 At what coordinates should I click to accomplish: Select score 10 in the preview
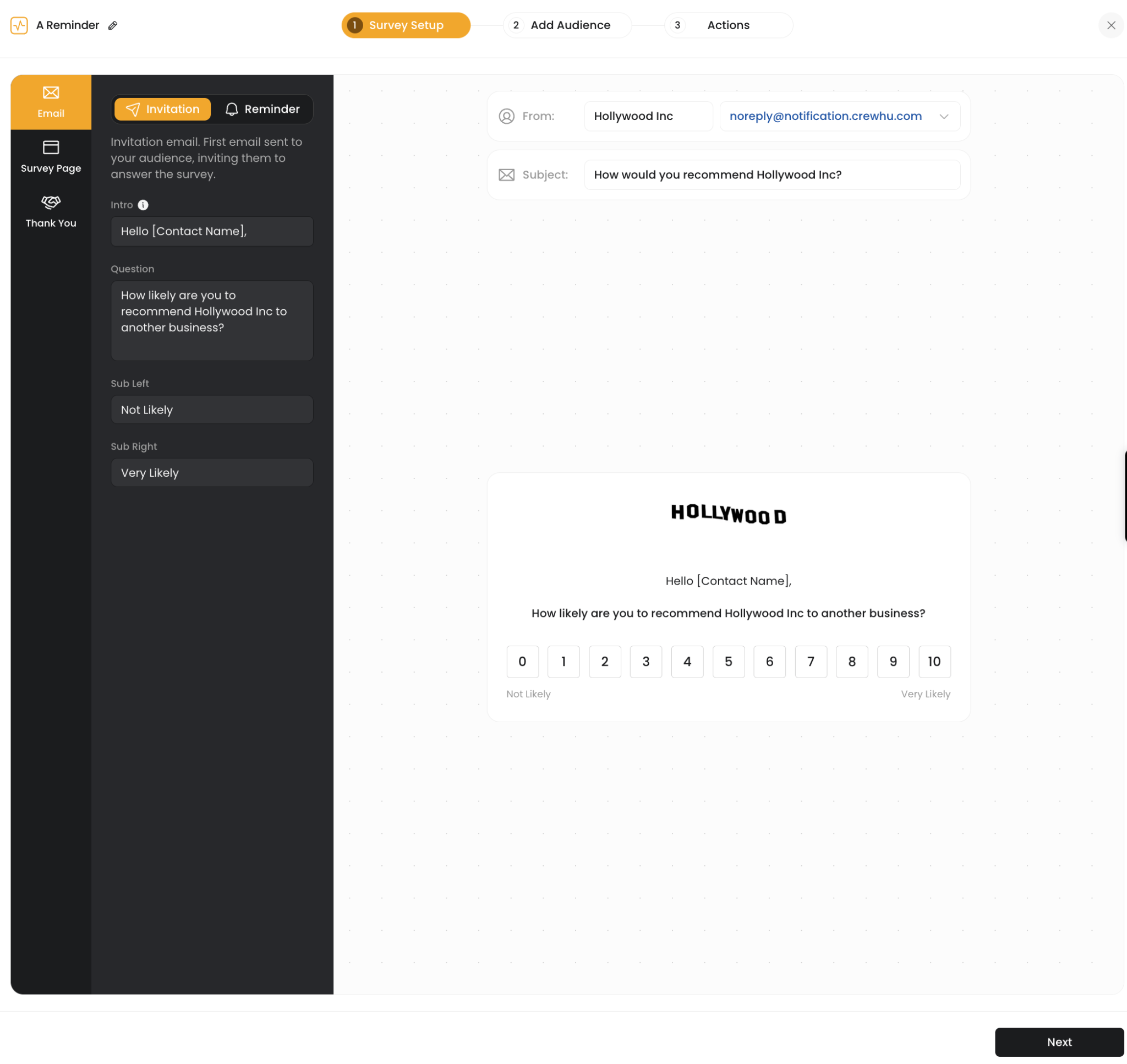[934, 662]
